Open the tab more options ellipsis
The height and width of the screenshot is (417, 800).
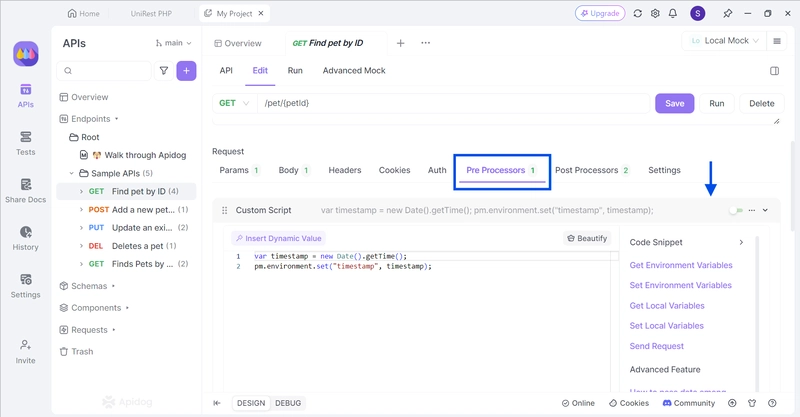[x=426, y=43]
